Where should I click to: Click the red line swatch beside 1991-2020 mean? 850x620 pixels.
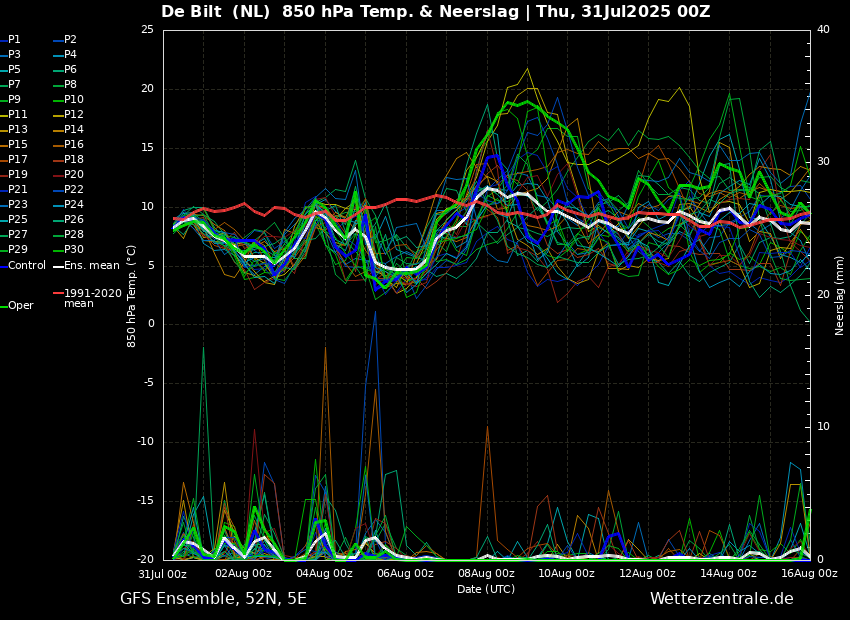point(58,294)
